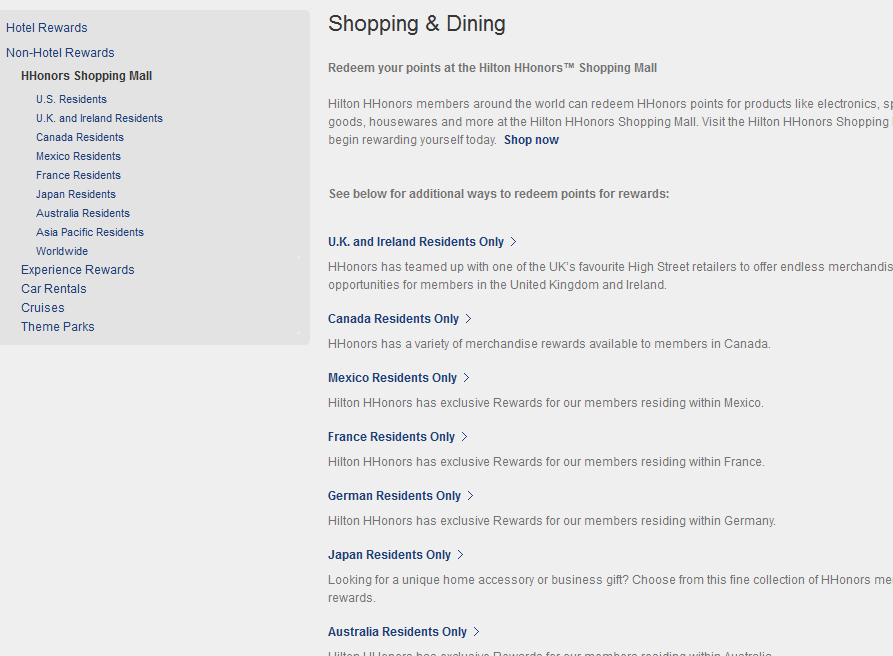Image resolution: width=893 pixels, height=656 pixels.
Task: Click chevron next to France Residents Only
Action: pos(464,437)
